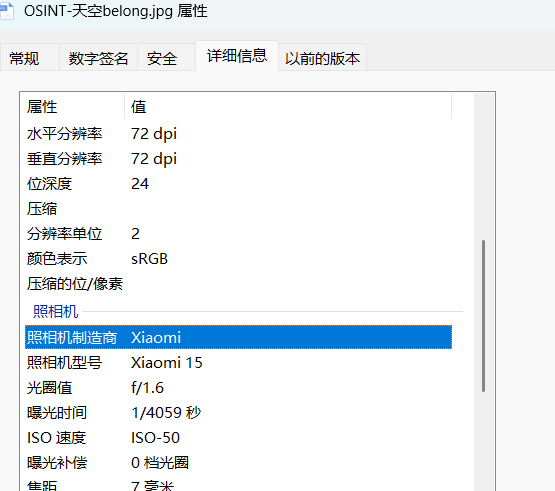Select the 详细信息 tab

(237, 56)
